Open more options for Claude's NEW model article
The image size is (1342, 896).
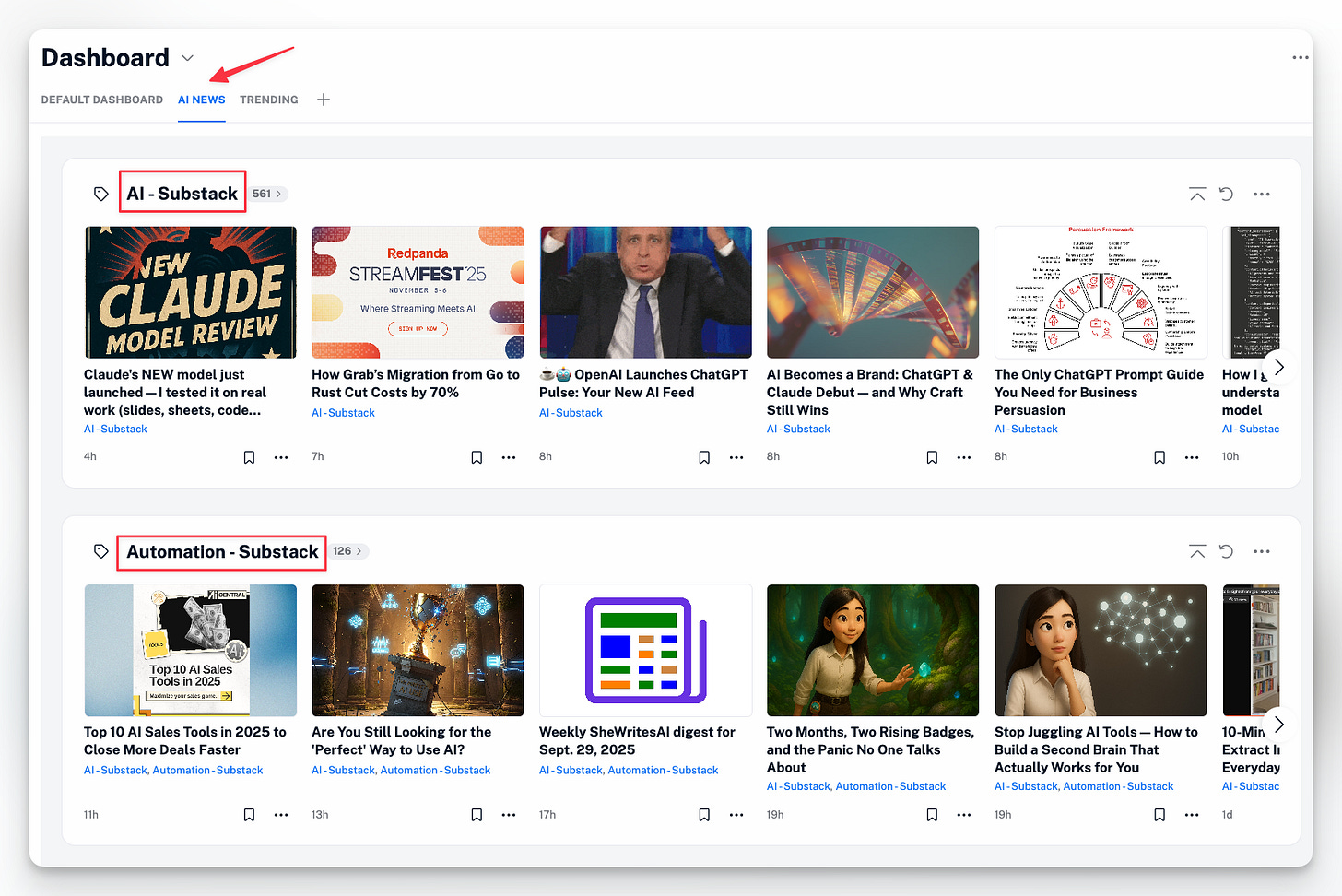281,457
